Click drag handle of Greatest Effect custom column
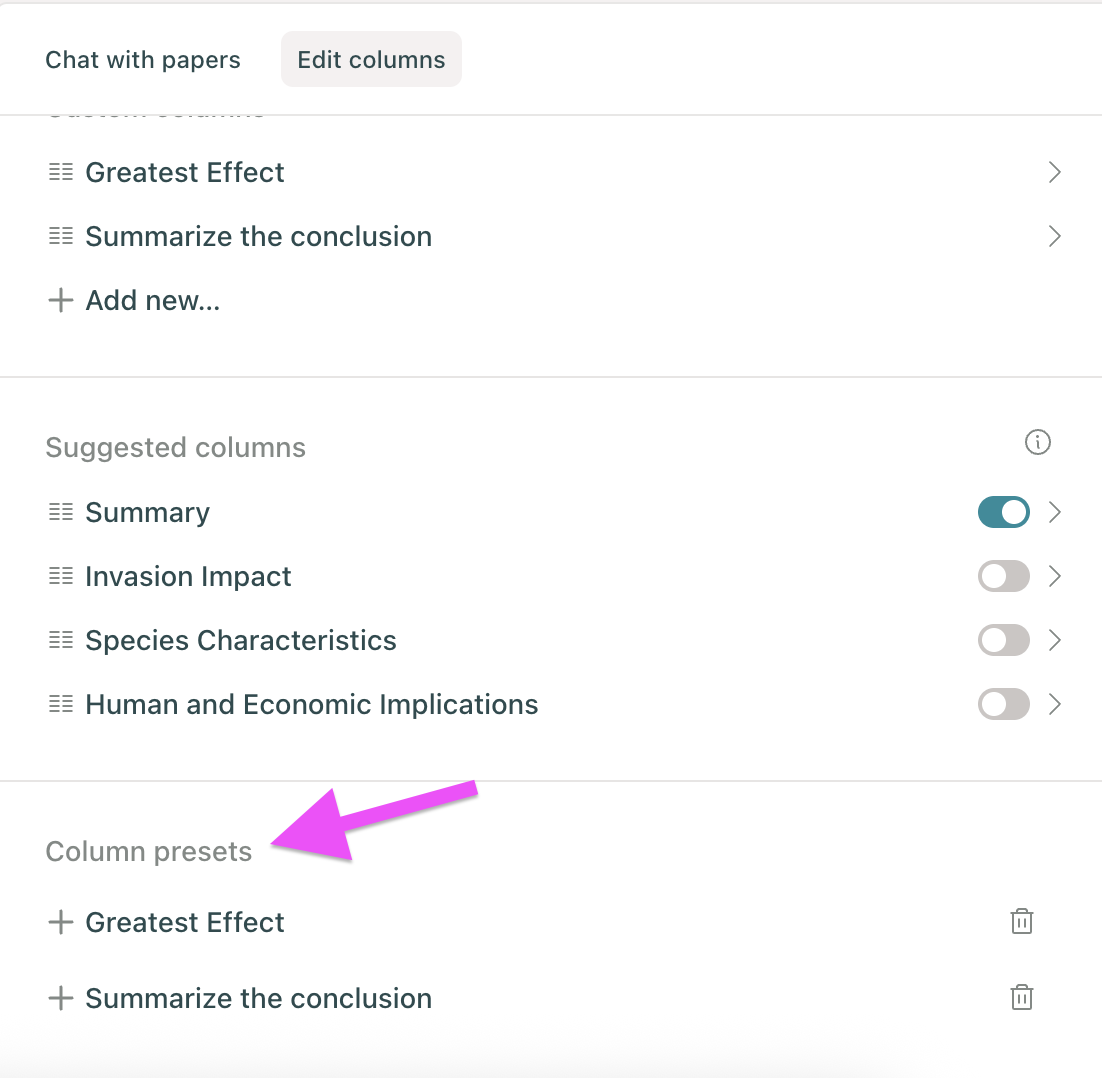 (61, 172)
